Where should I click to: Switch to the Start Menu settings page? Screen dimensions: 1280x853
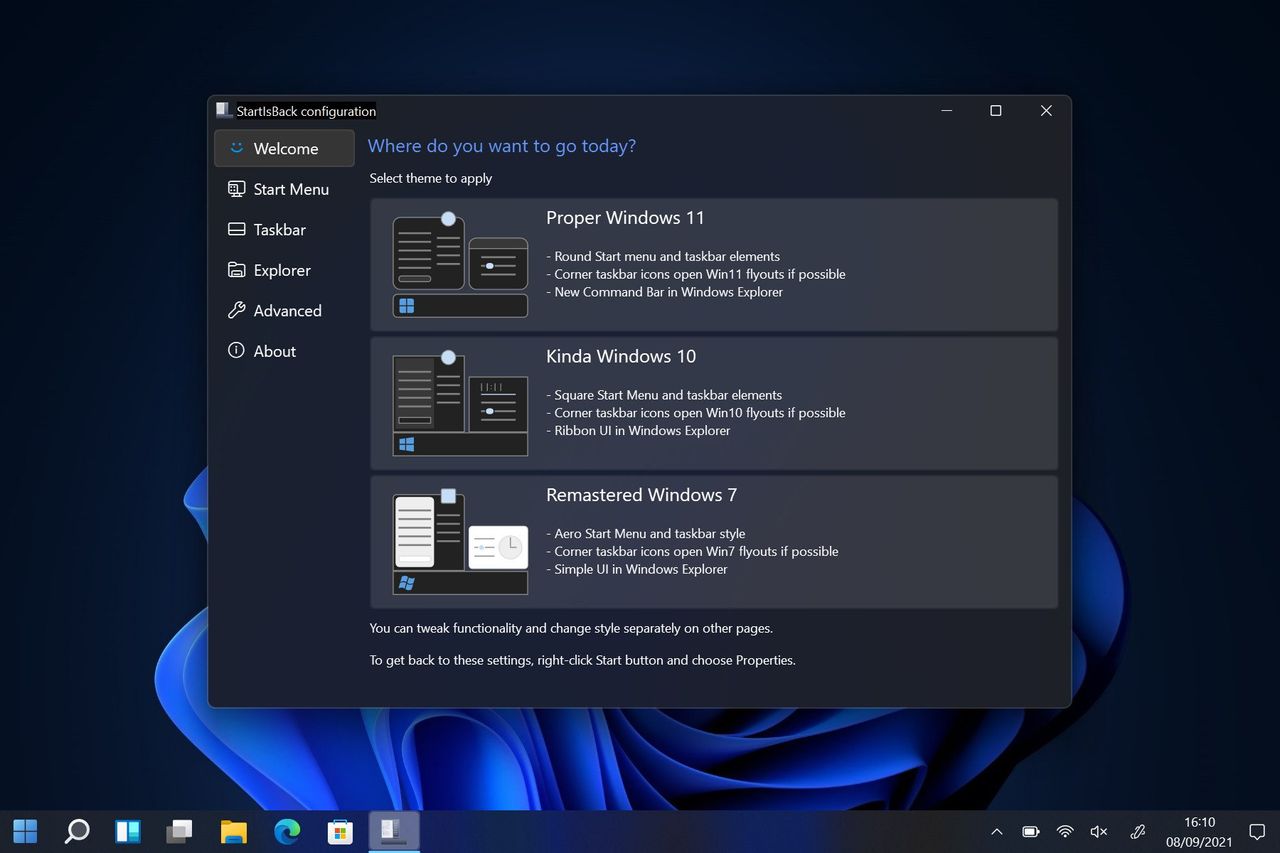284,189
